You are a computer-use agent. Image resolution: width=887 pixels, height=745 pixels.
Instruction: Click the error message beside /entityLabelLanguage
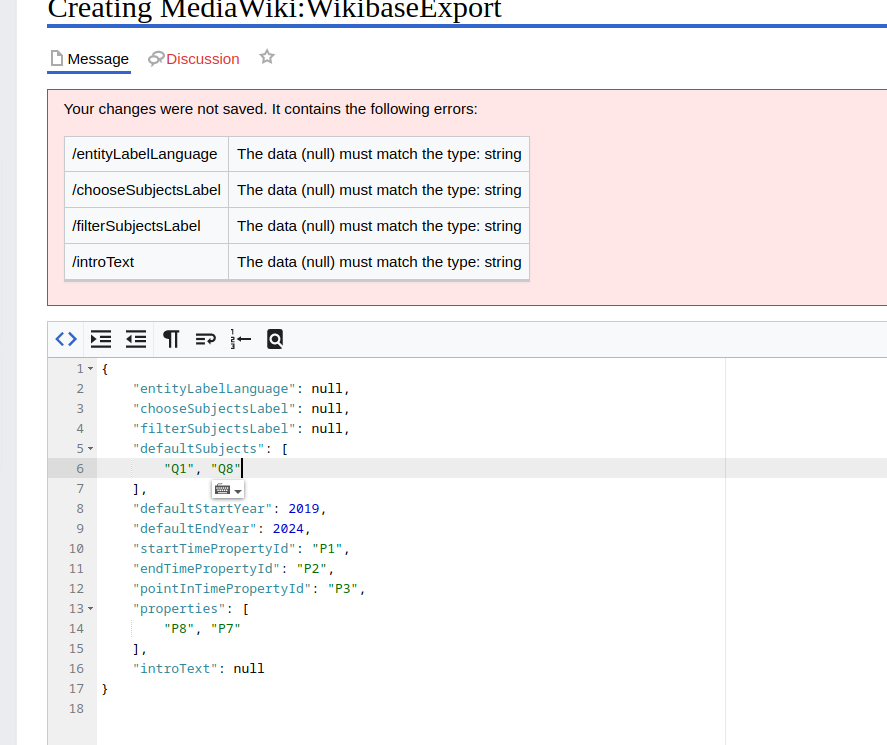click(x=379, y=154)
